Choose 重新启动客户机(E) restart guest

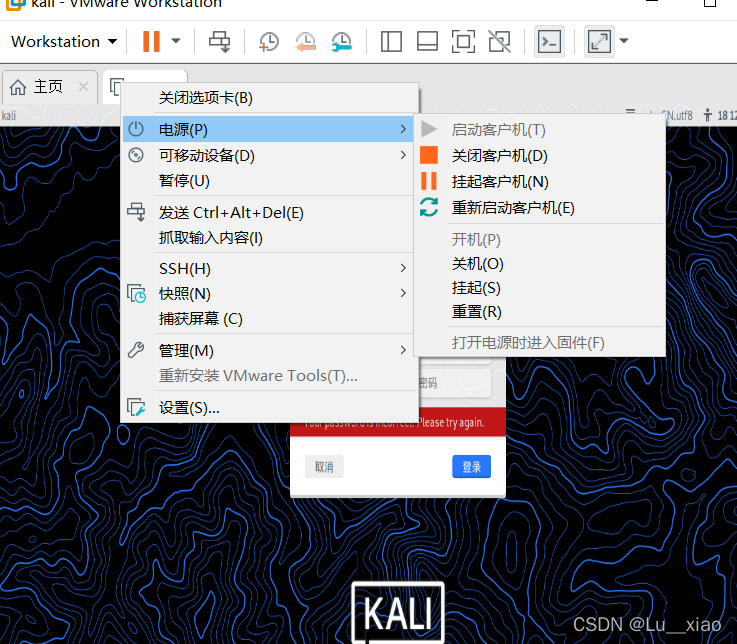tap(540, 208)
